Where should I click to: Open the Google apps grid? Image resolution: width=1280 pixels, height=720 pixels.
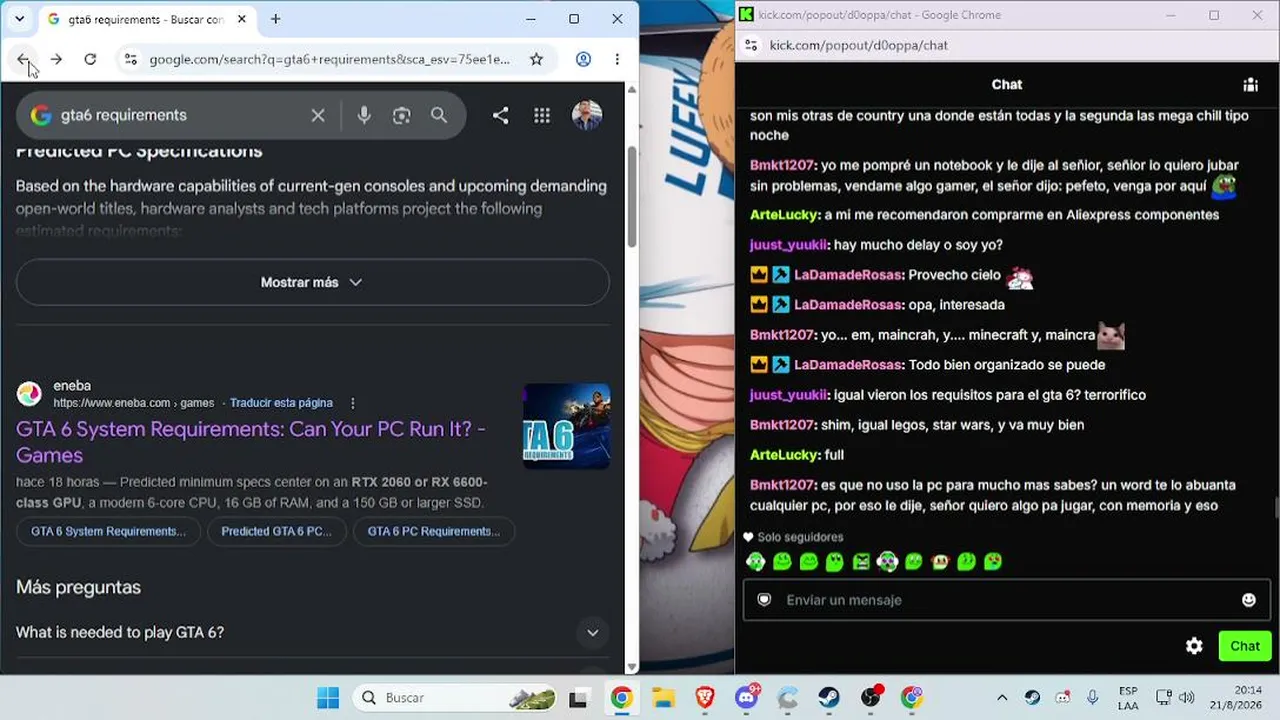542,115
